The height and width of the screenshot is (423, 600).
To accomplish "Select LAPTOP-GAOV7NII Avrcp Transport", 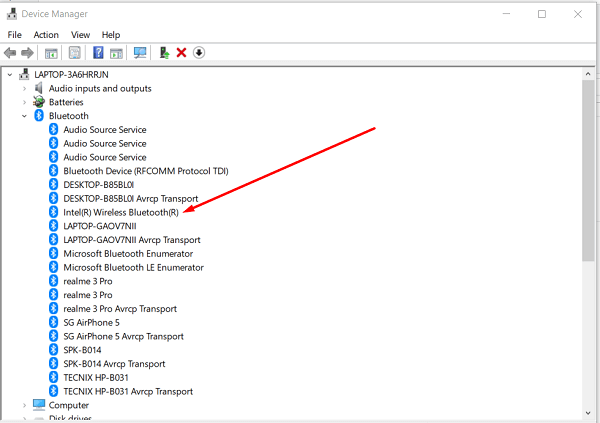I will point(132,240).
